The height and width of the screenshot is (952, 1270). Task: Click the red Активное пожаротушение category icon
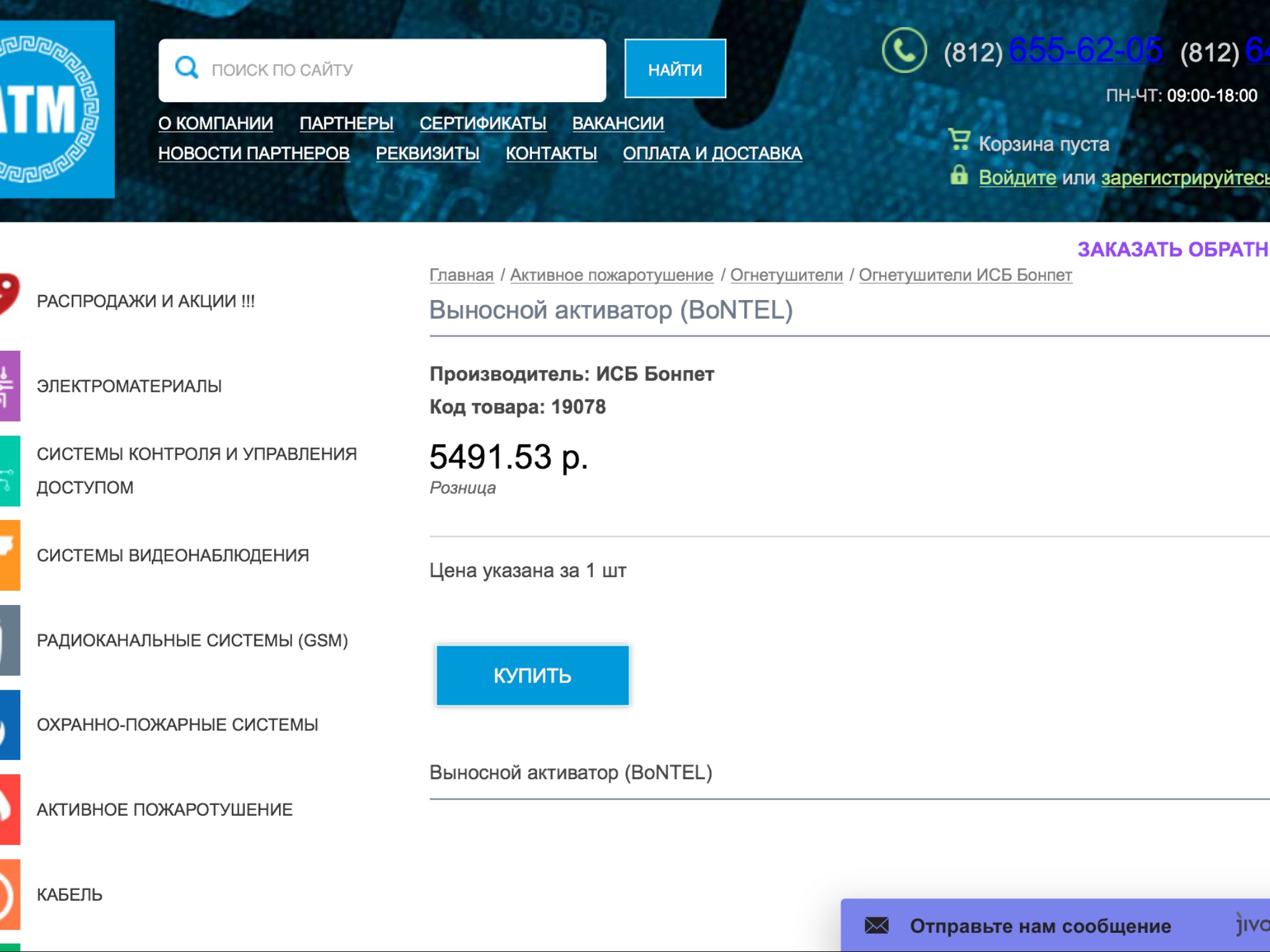point(9,809)
